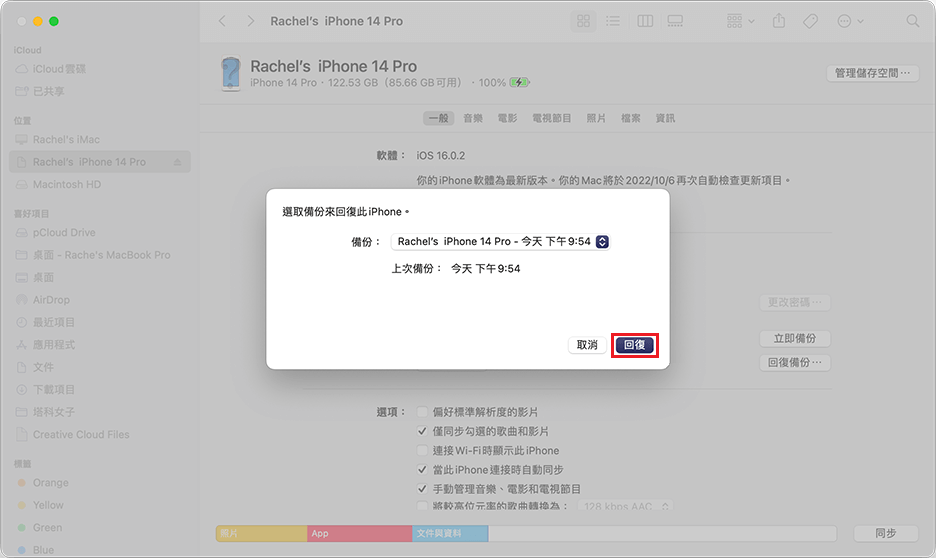
Task: Select the 電視節目 tab
Action: point(552,118)
